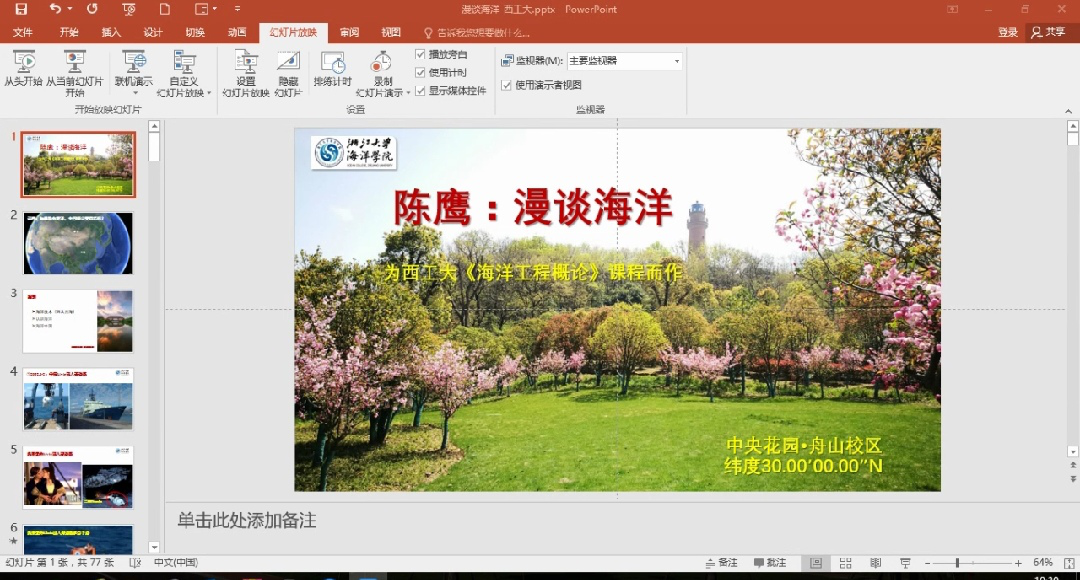Viewport: 1080px width, 580px height.
Task: Start slideshow from current slide icon
Action: (74, 62)
